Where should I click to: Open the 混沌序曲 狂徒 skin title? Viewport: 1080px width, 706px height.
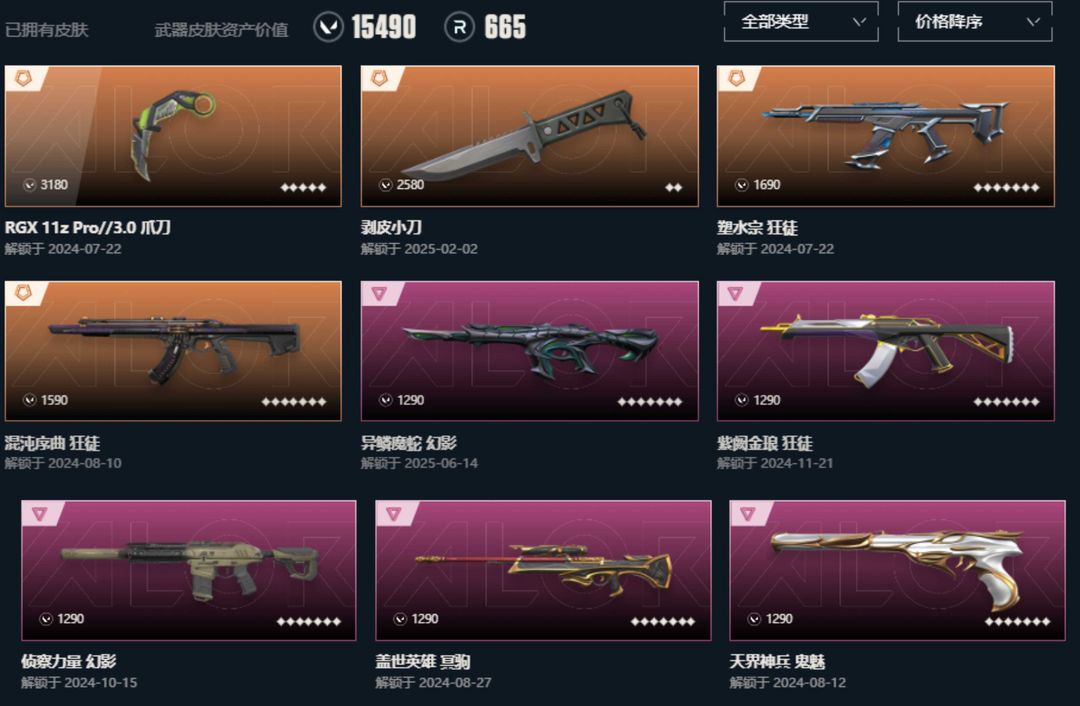(x=52, y=443)
